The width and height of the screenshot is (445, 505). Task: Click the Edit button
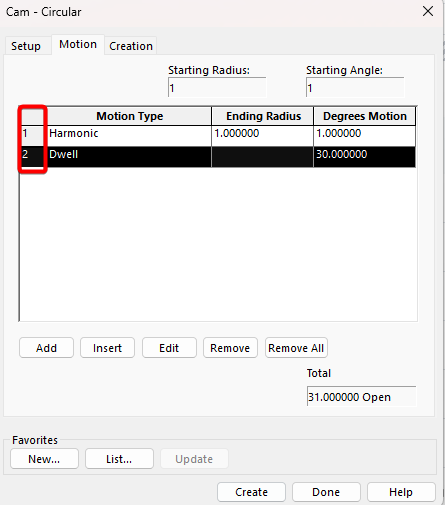tap(169, 348)
